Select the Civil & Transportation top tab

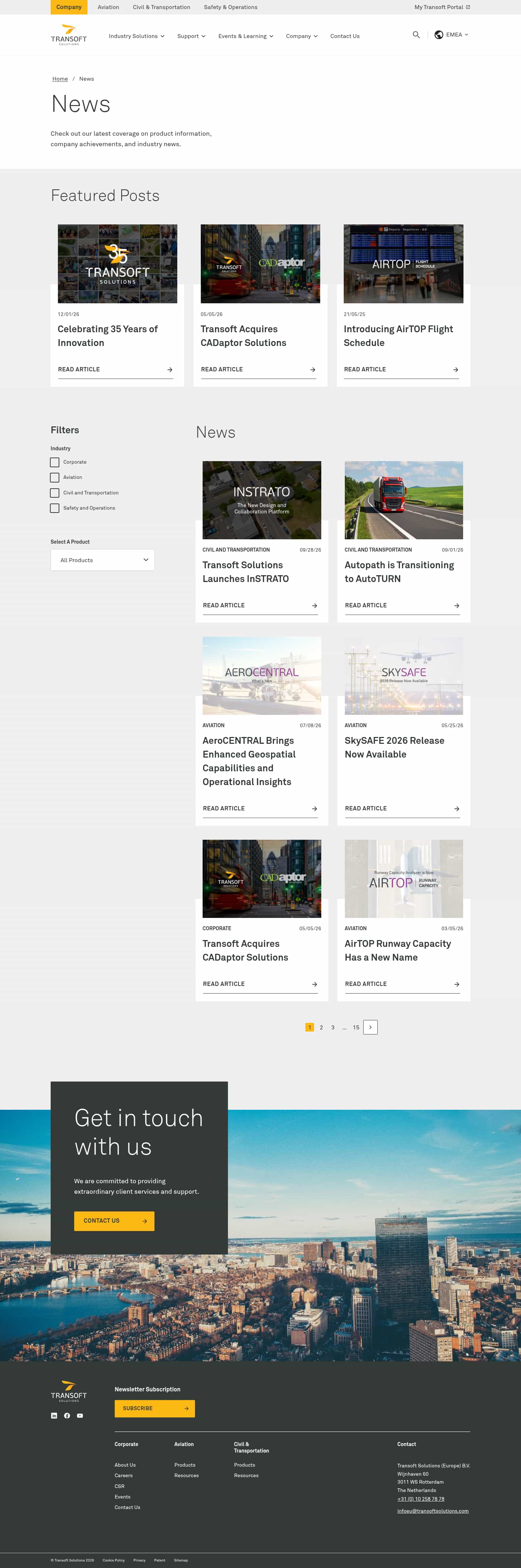pos(161,7)
